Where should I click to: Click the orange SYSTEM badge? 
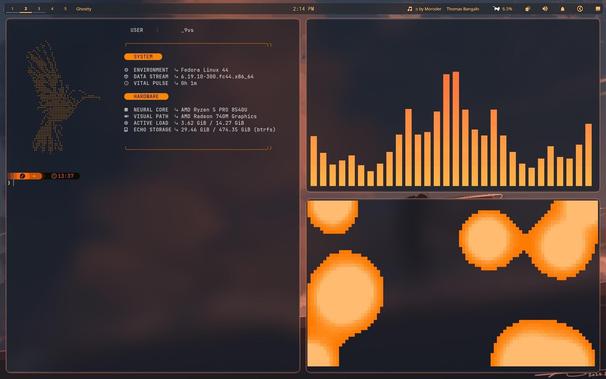143,57
